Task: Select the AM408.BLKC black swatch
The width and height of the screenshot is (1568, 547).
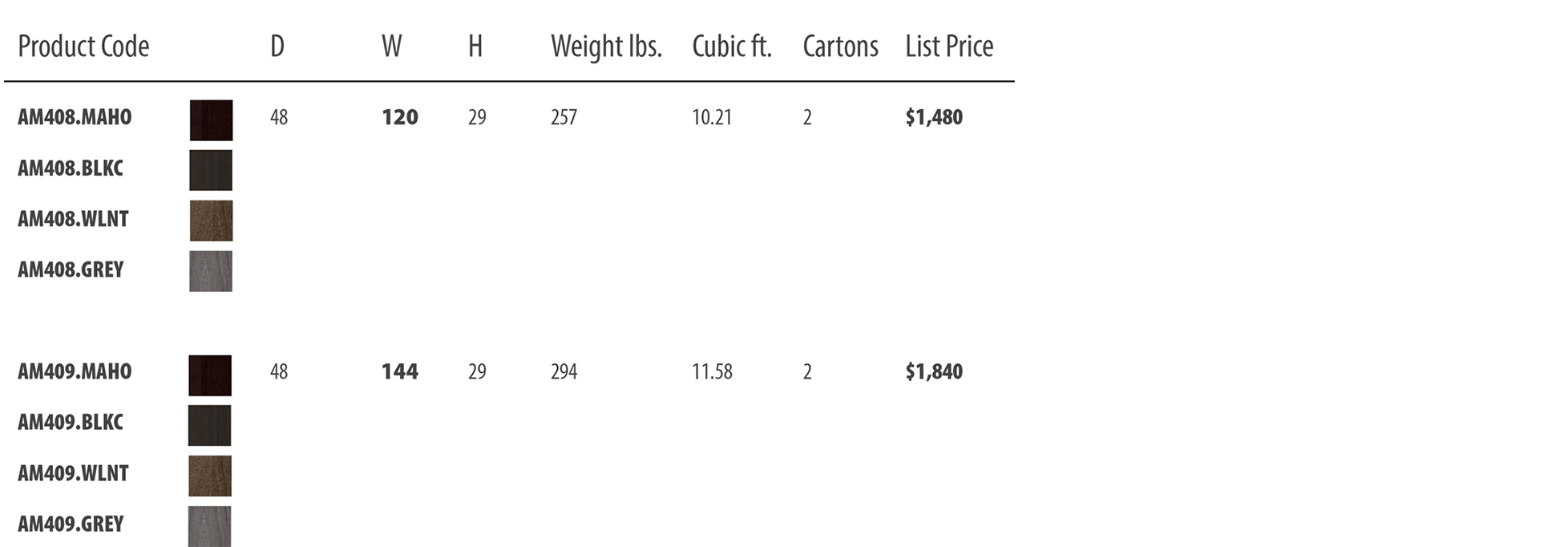Action: [x=211, y=170]
